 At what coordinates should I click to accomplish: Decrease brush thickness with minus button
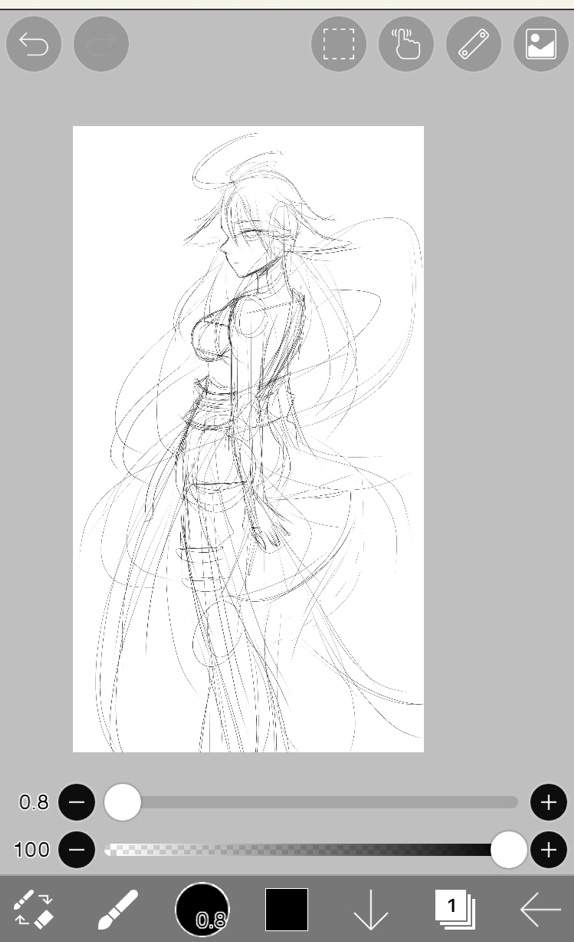pyautogui.click(x=76, y=802)
